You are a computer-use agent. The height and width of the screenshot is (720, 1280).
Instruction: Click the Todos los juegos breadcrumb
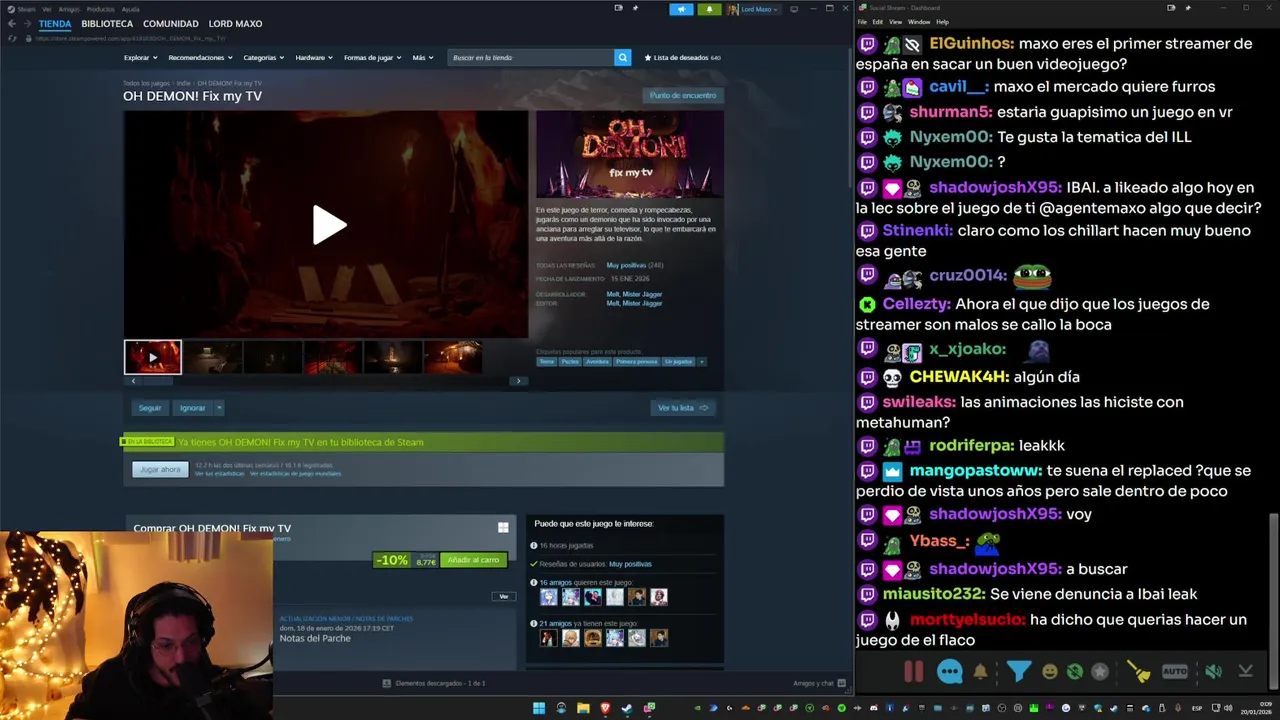146,84
